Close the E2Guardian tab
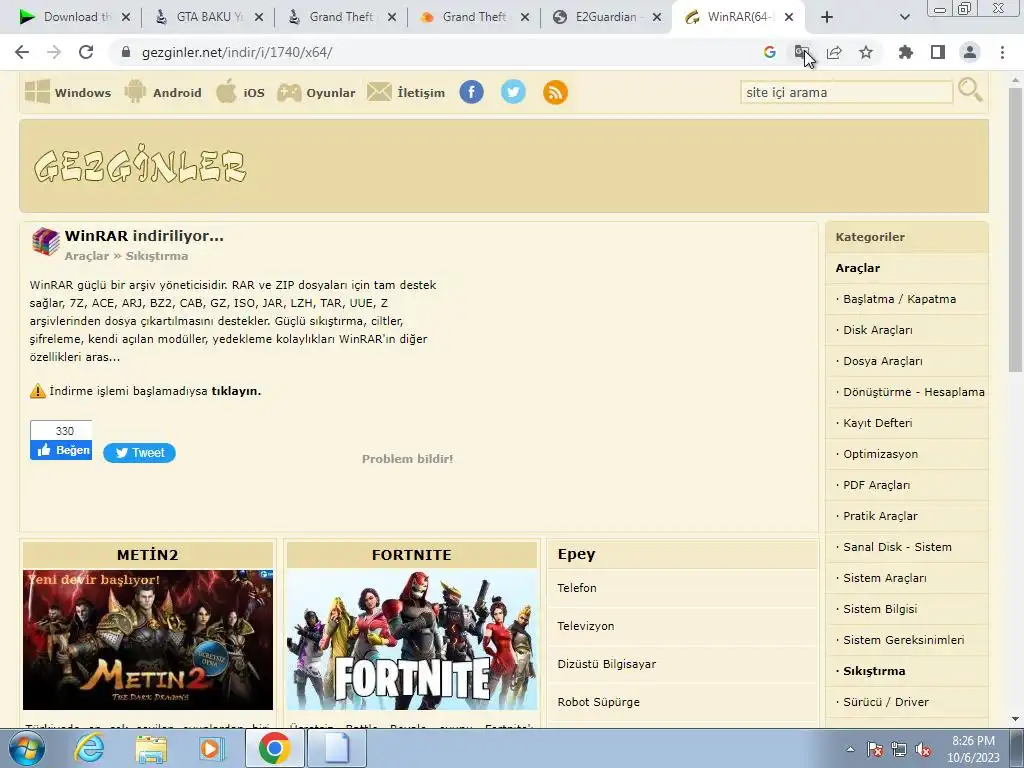Screen dimensions: 1024x768 [x=657, y=17]
